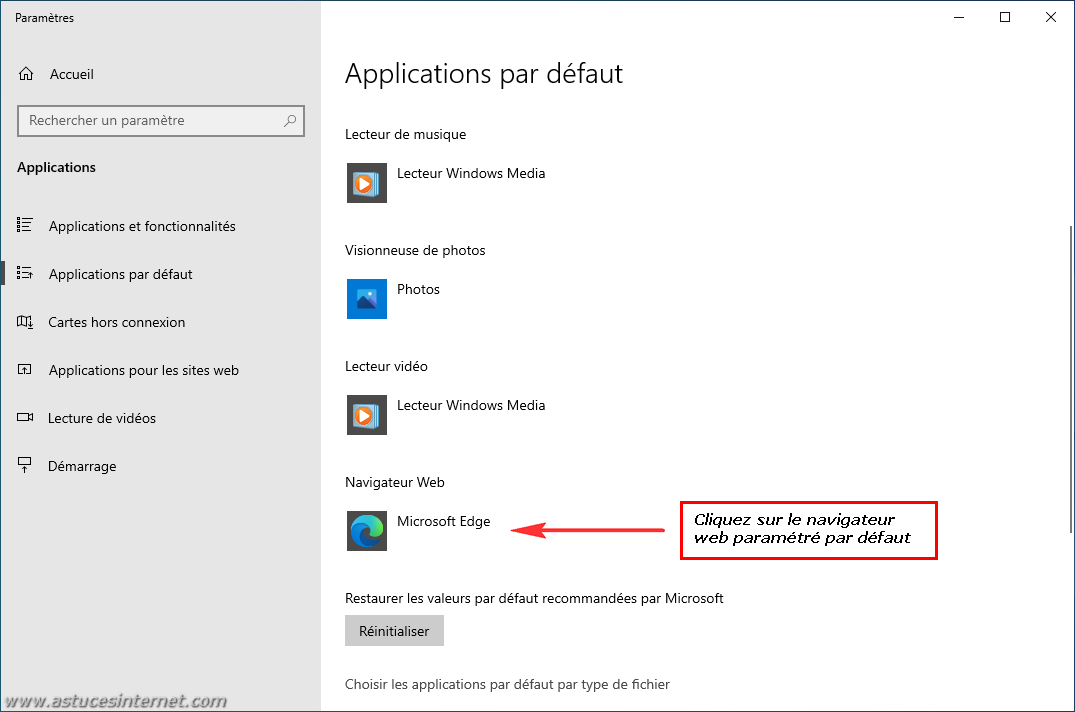Click the Applications par défaut sidebar icon
The image size is (1075, 712).
(25, 273)
